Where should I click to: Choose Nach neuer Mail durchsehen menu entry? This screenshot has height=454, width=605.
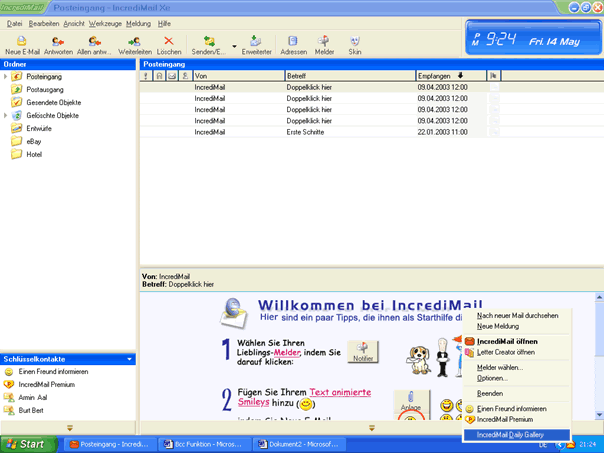(517, 316)
